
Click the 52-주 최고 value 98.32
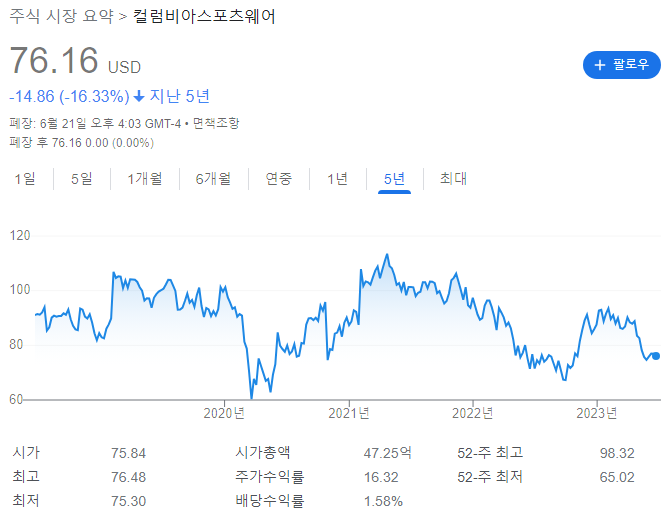point(617,453)
